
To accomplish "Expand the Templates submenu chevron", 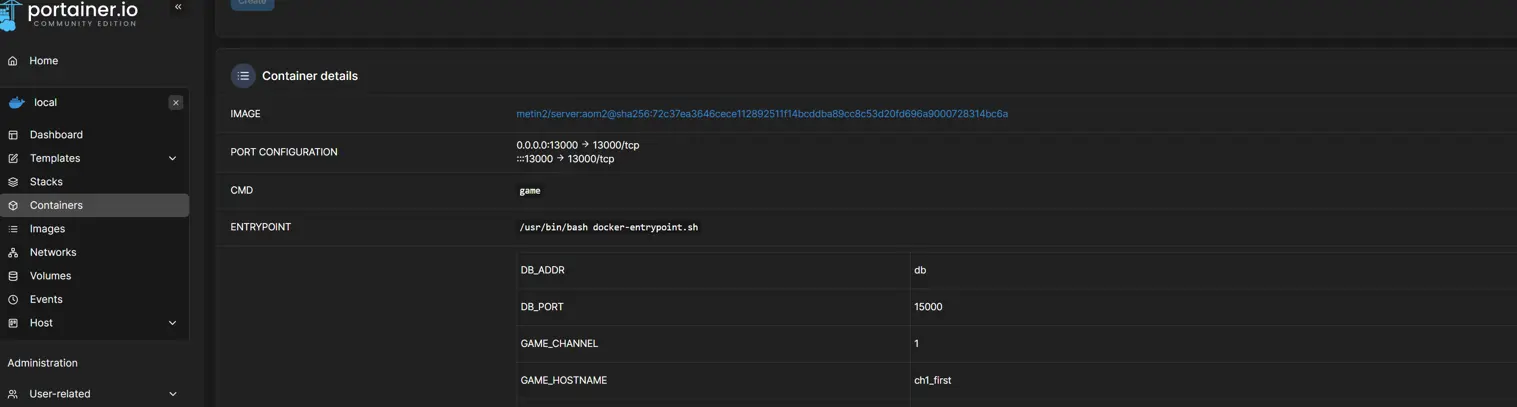I will (172, 159).
